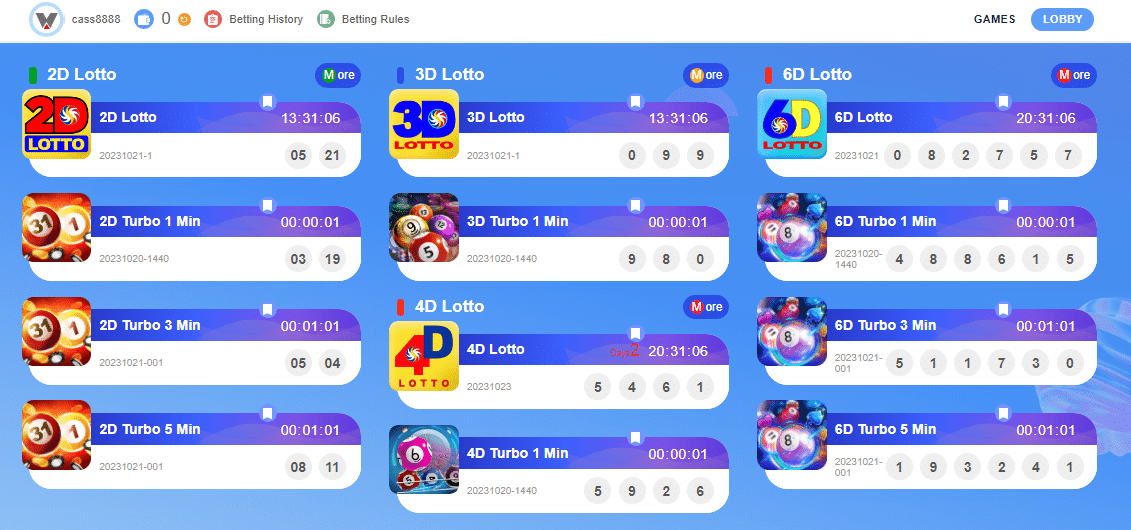Click the user avatar logo icon

pos(48,19)
